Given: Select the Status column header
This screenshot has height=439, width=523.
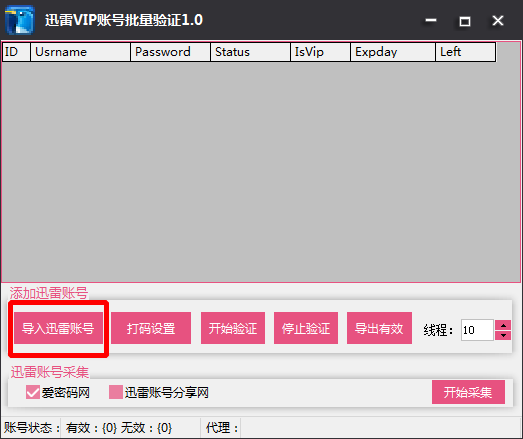Looking at the screenshot, I should [x=250, y=52].
